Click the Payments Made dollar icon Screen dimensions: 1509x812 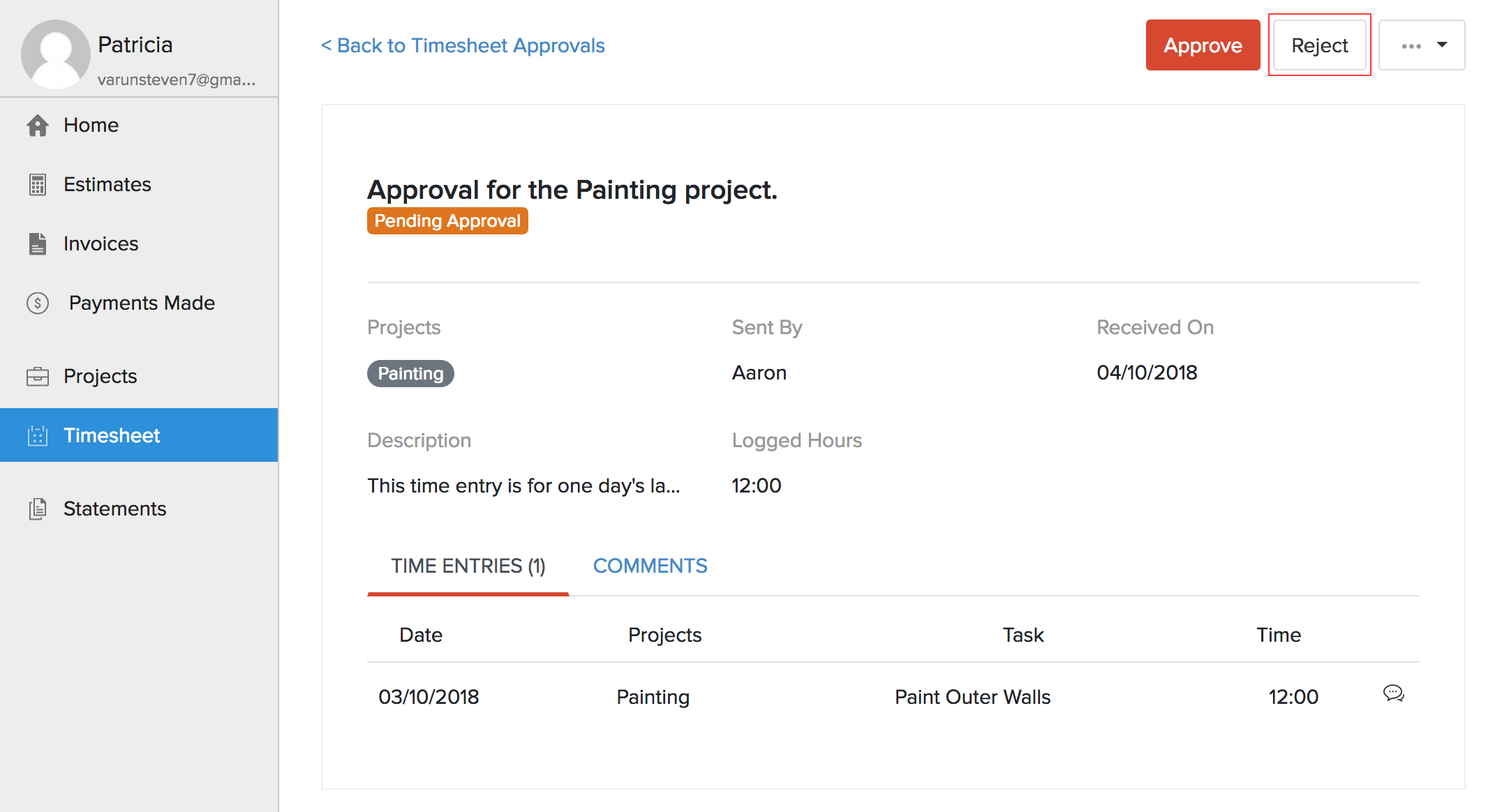click(38, 303)
